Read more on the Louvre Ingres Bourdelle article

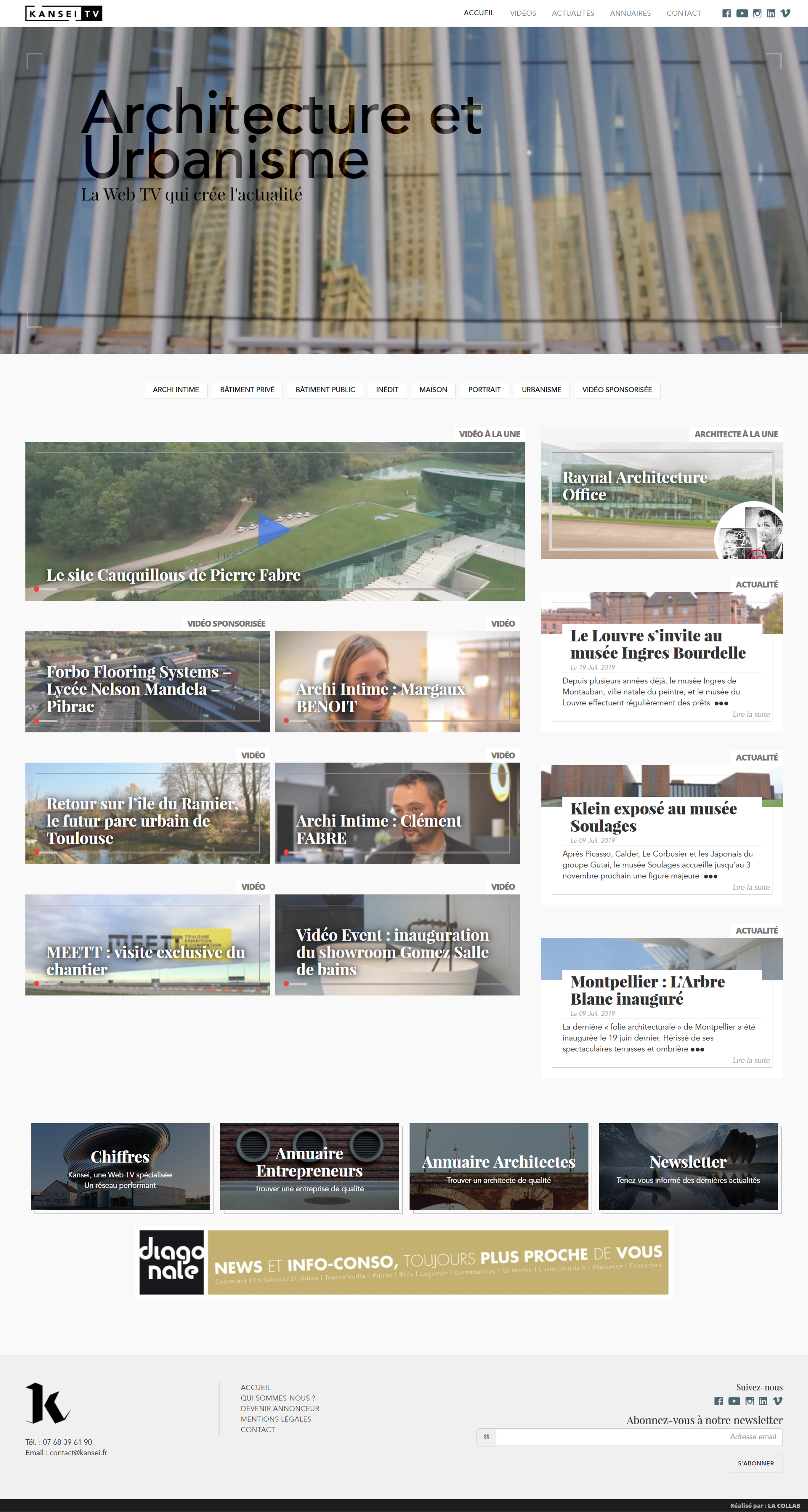pos(751,714)
